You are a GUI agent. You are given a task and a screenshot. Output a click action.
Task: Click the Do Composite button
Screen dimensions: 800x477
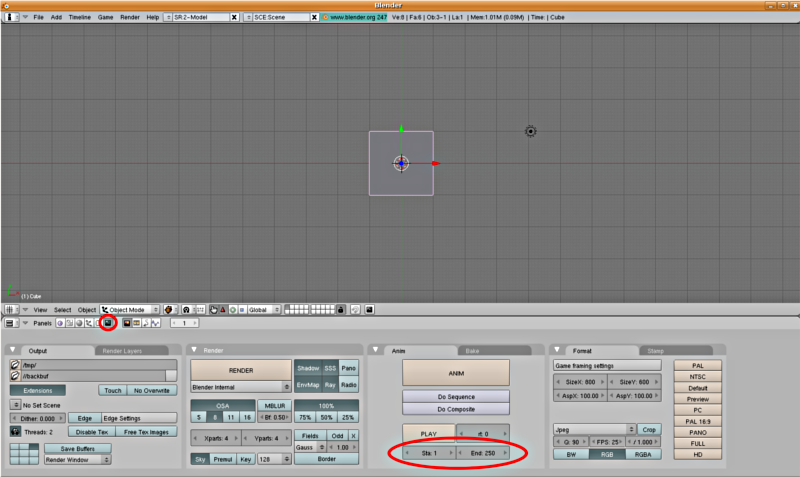456,409
